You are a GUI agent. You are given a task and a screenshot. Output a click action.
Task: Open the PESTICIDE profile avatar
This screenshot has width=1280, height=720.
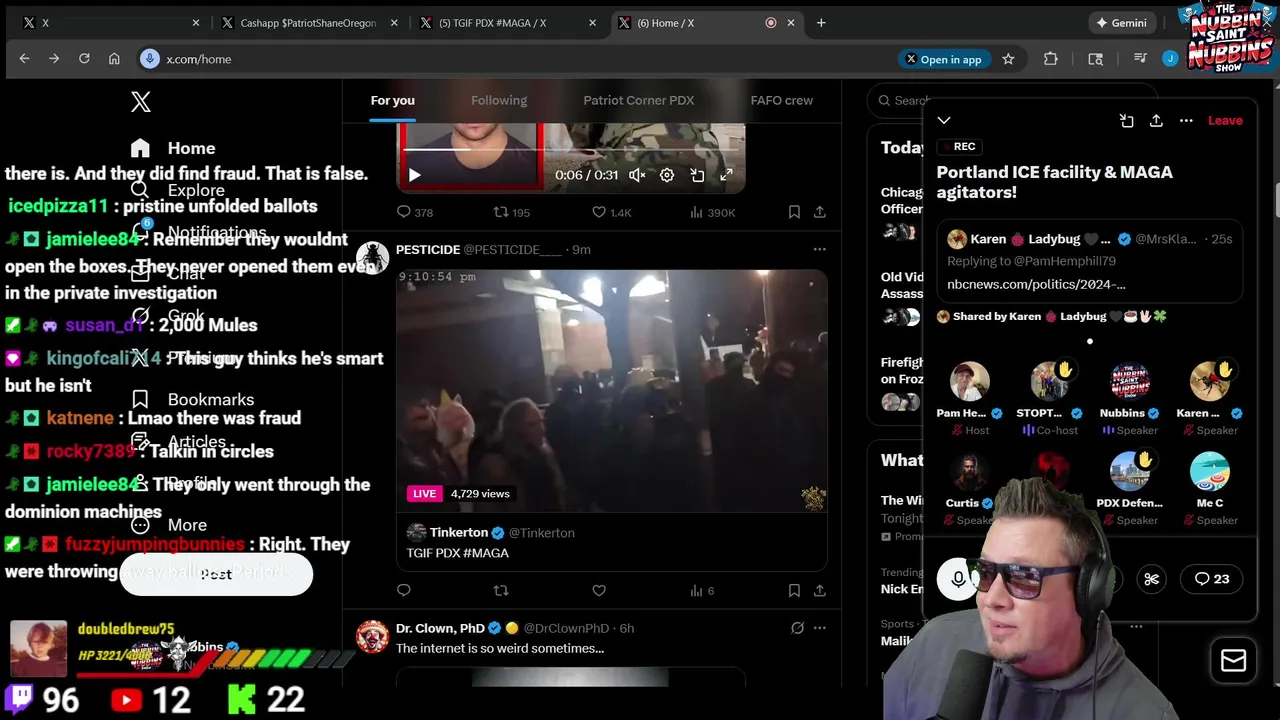point(372,258)
